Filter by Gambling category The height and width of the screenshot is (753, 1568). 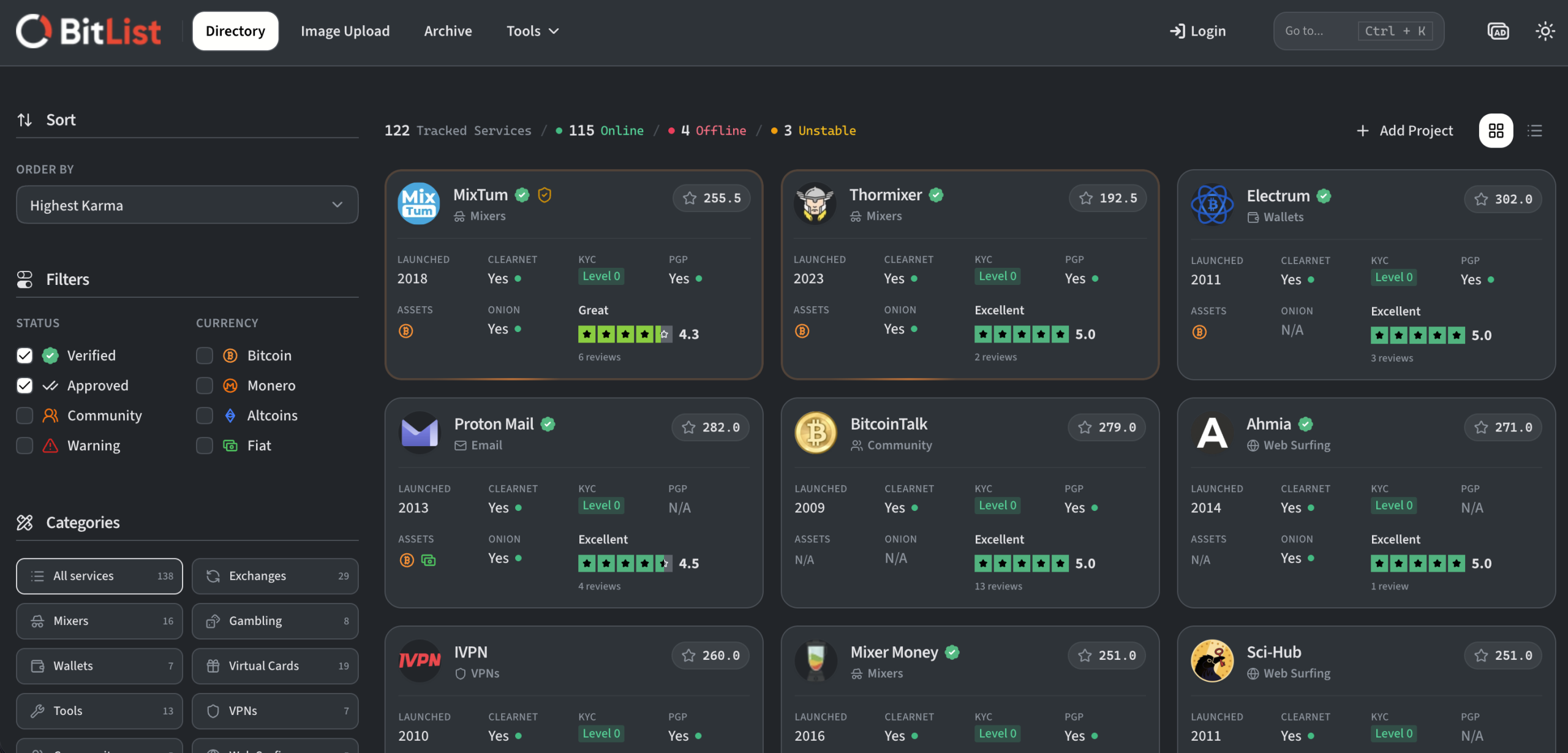(x=275, y=621)
